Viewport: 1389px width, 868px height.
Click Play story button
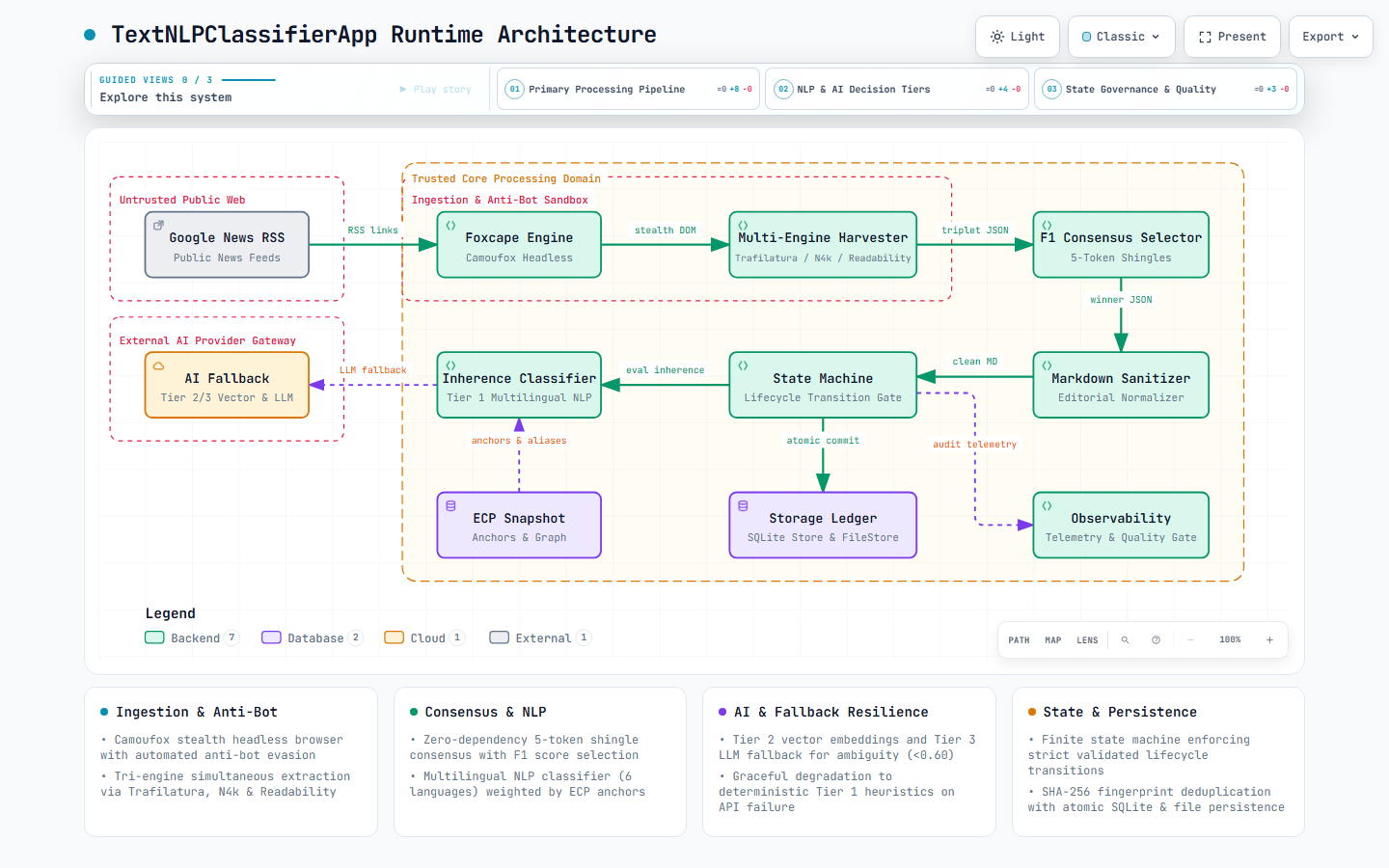[436, 90]
